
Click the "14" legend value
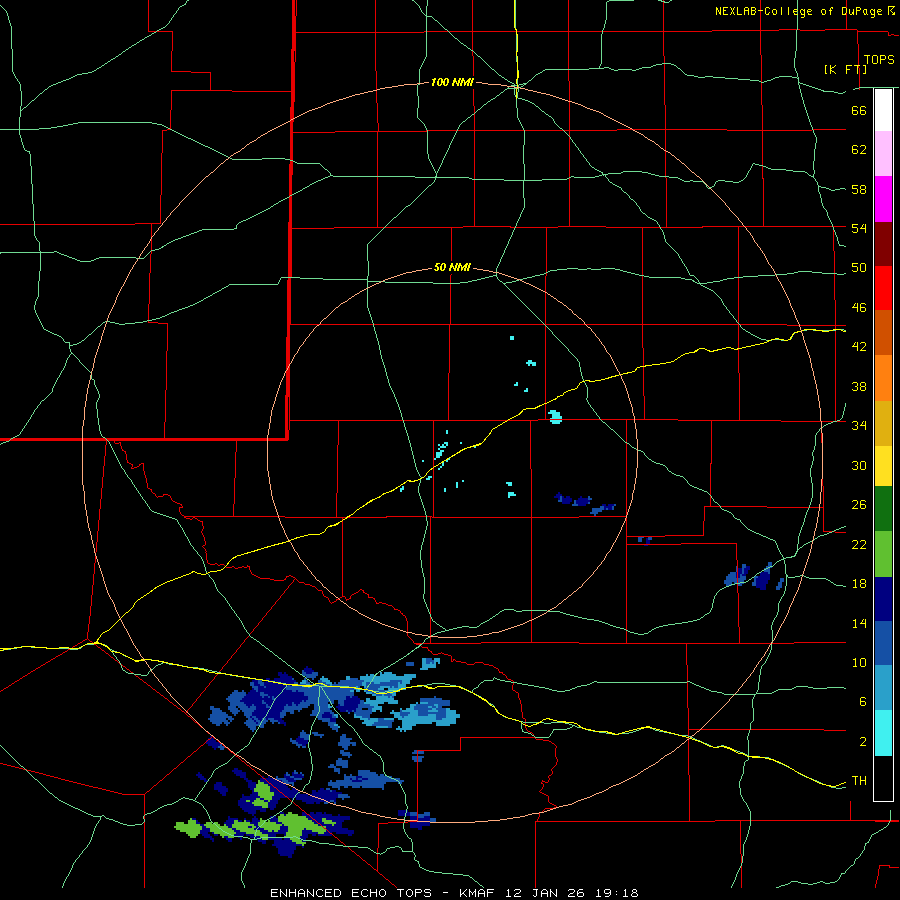[x=859, y=624]
